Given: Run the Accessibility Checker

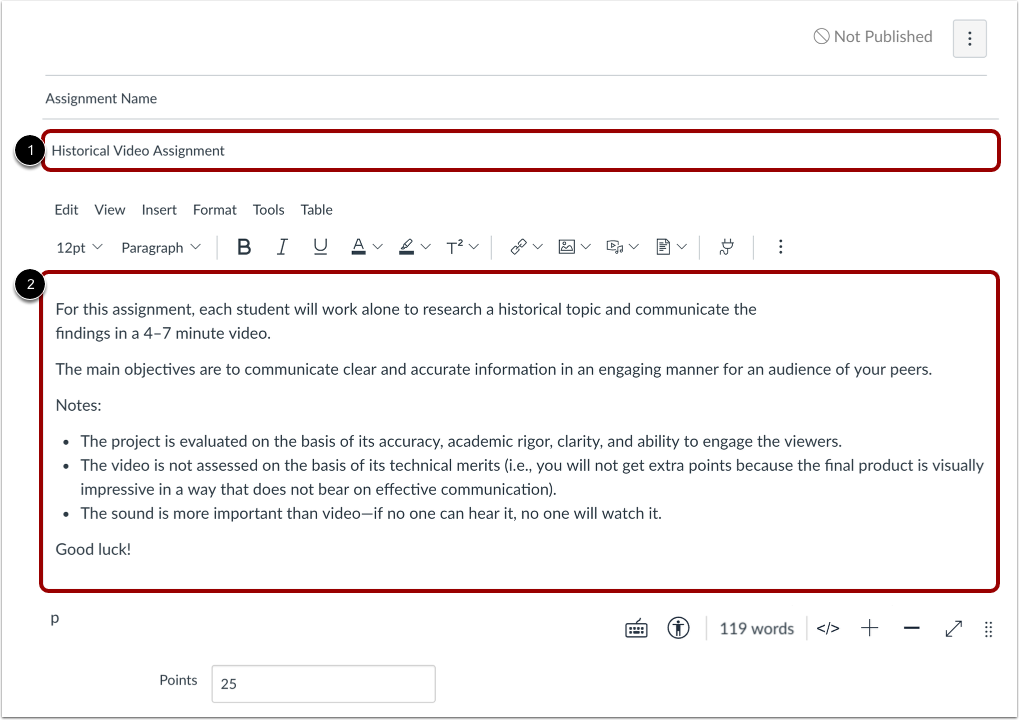Looking at the screenshot, I should click(x=678, y=628).
